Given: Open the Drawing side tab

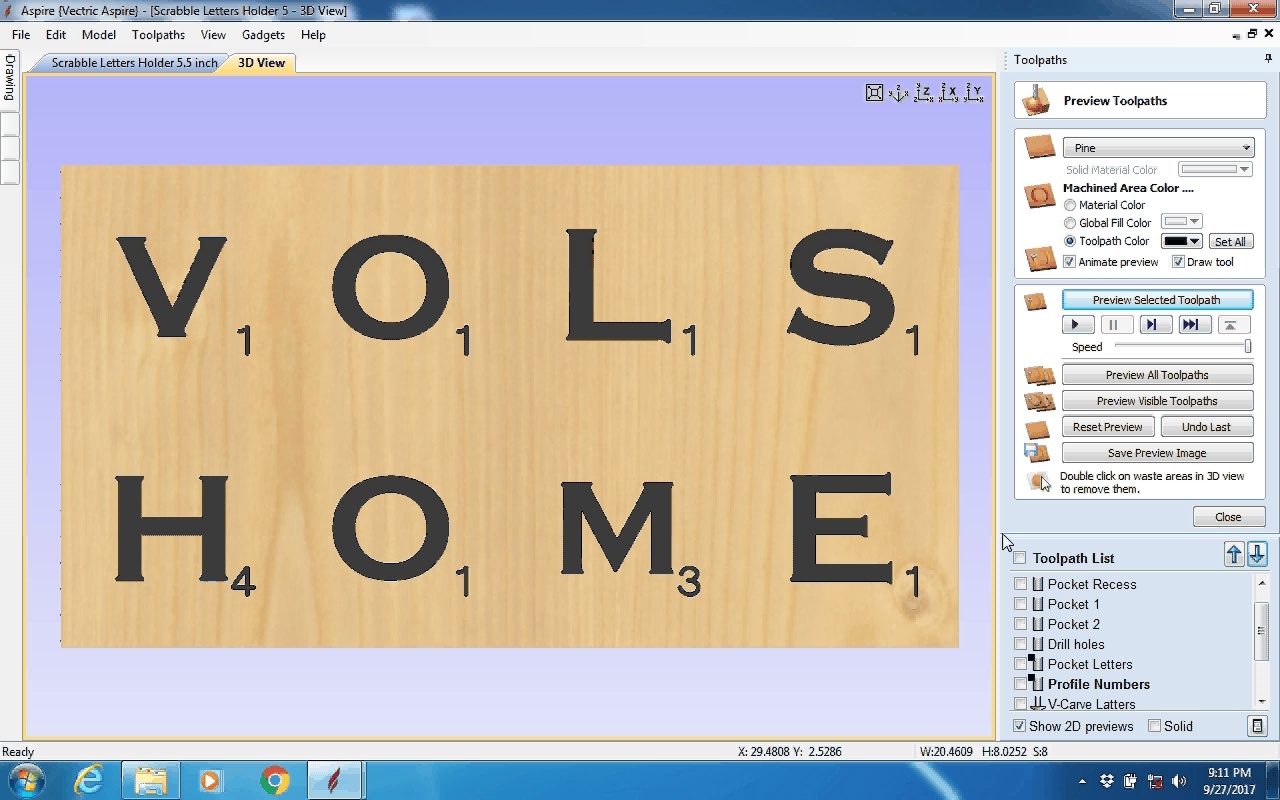Looking at the screenshot, I should click(x=10, y=78).
